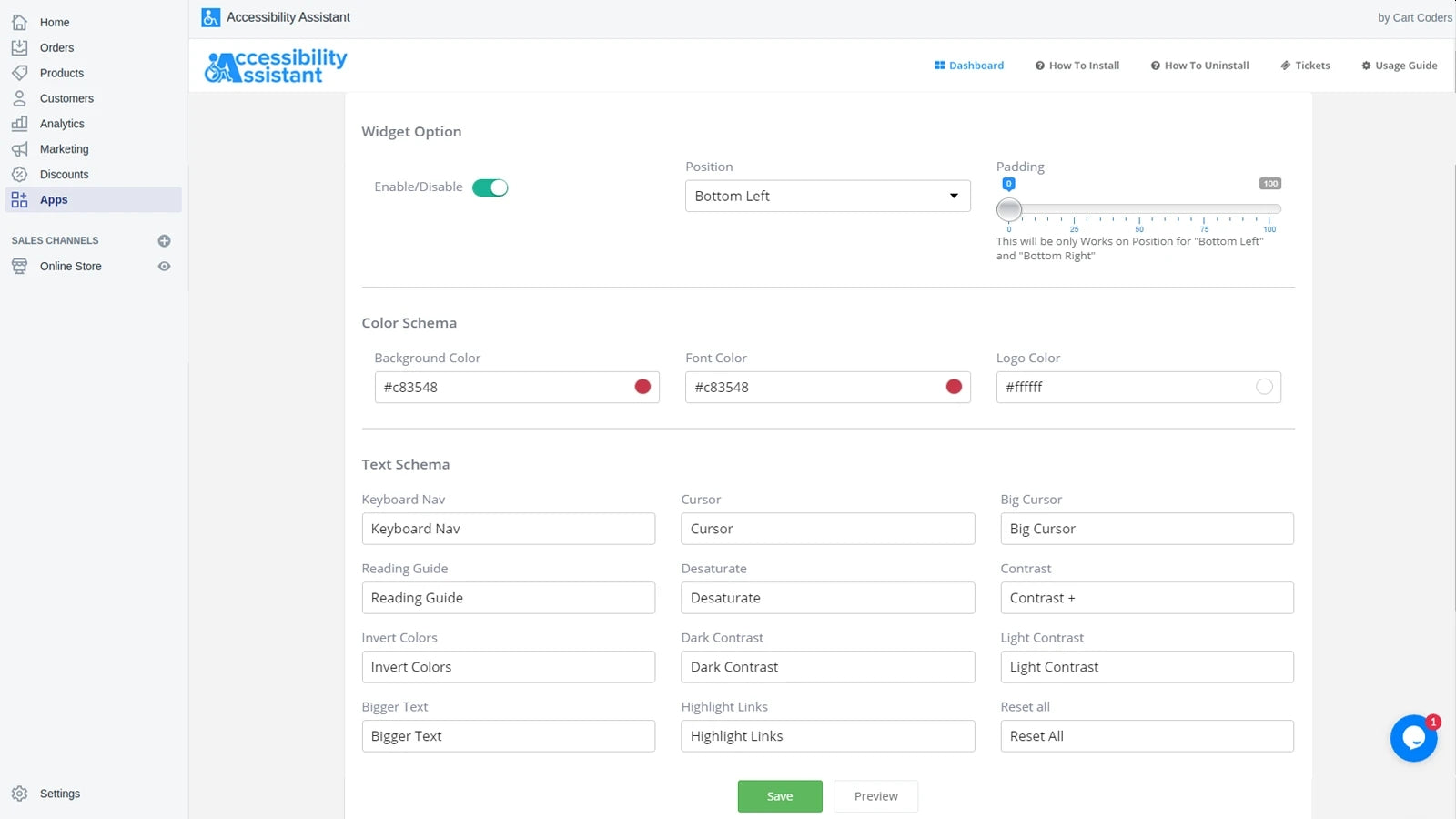1456x819 pixels.
Task: Open the Background Color swatch picker
Action: tap(642, 387)
